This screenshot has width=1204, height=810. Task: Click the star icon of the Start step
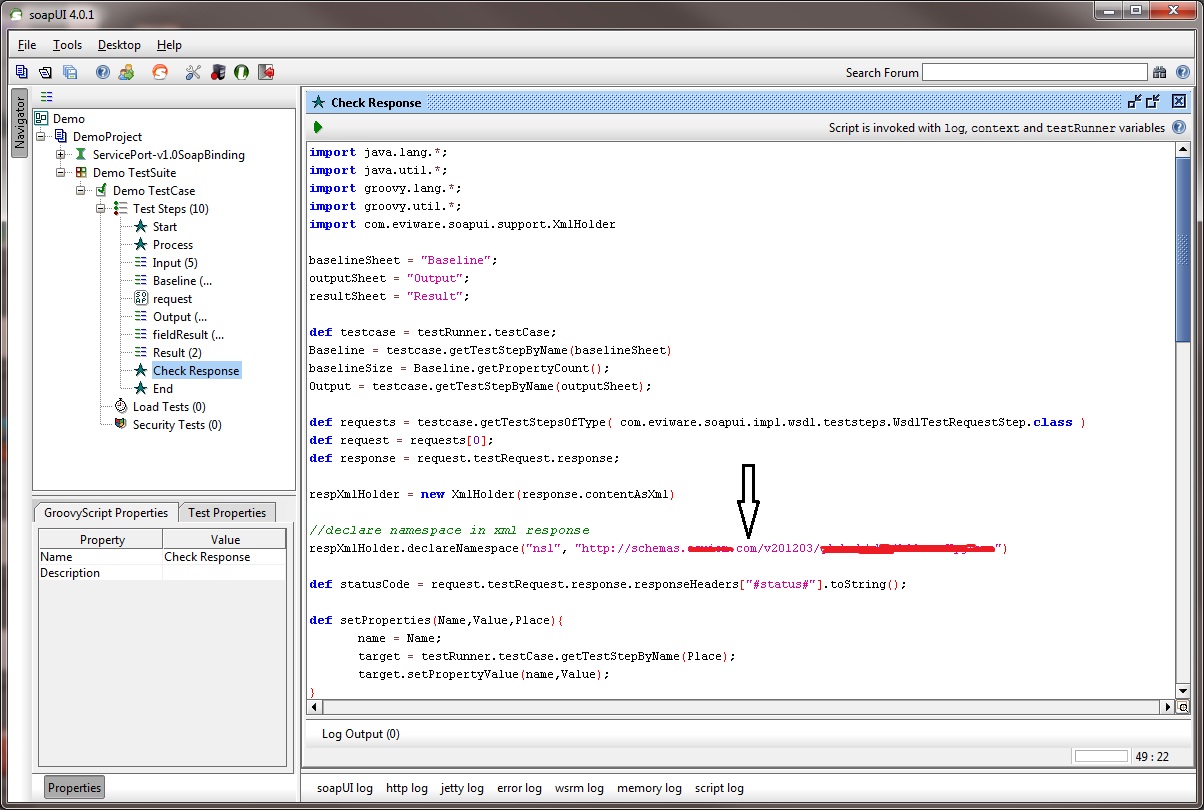[x=141, y=227]
